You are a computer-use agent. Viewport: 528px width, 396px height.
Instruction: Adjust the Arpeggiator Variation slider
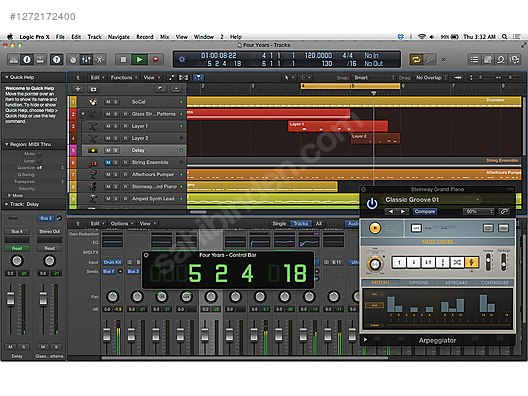pos(488,262)
